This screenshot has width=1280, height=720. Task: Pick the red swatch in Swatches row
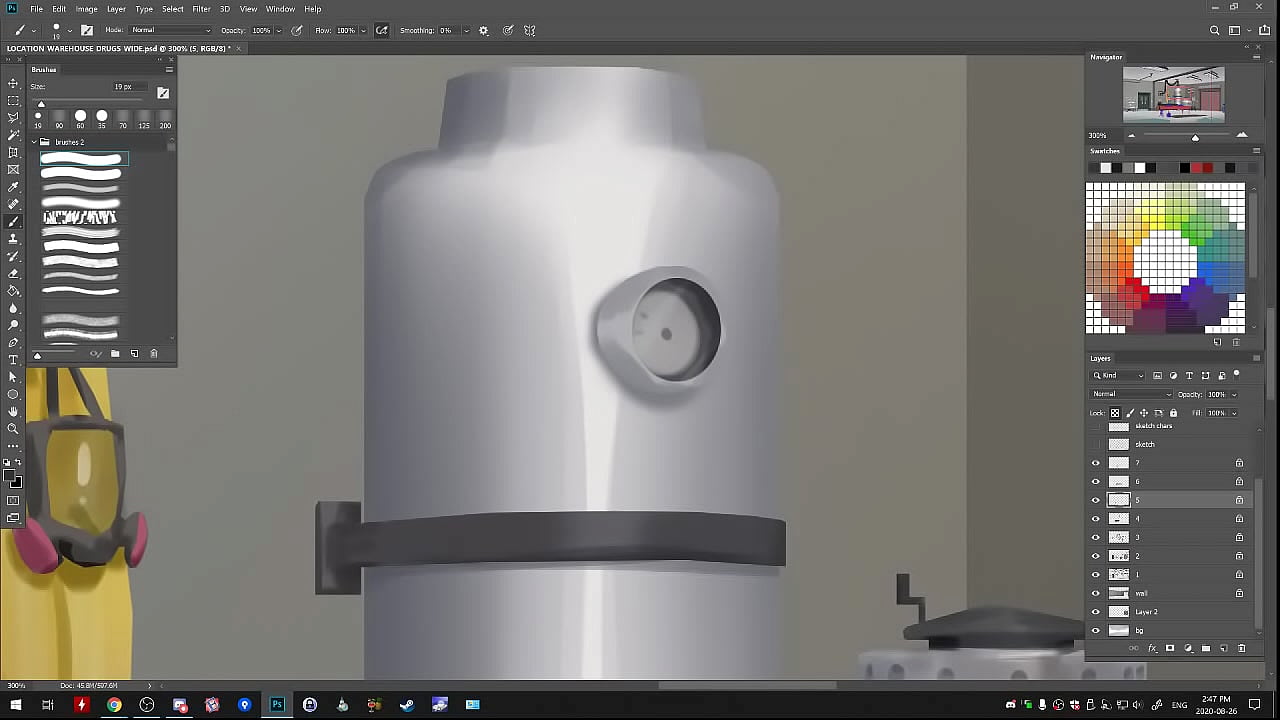(1196, 168)
